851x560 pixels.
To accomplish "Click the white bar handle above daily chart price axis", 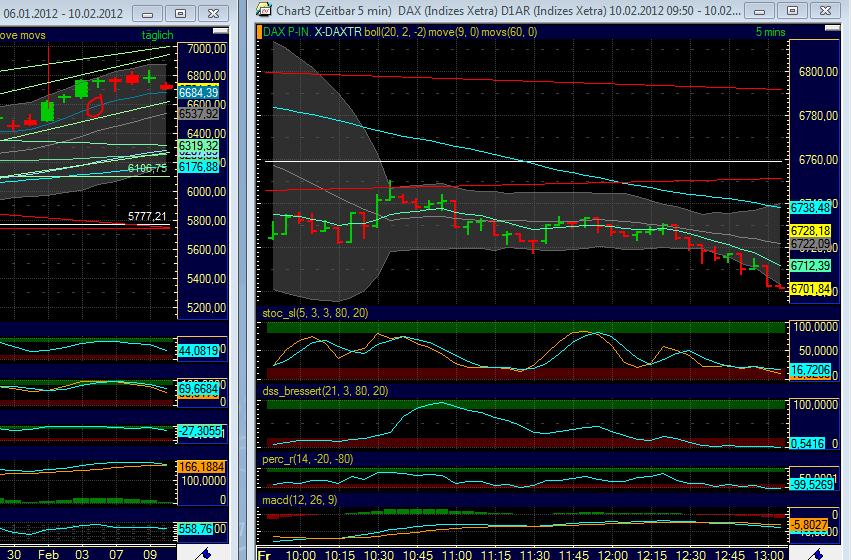I will pos(220,31).
